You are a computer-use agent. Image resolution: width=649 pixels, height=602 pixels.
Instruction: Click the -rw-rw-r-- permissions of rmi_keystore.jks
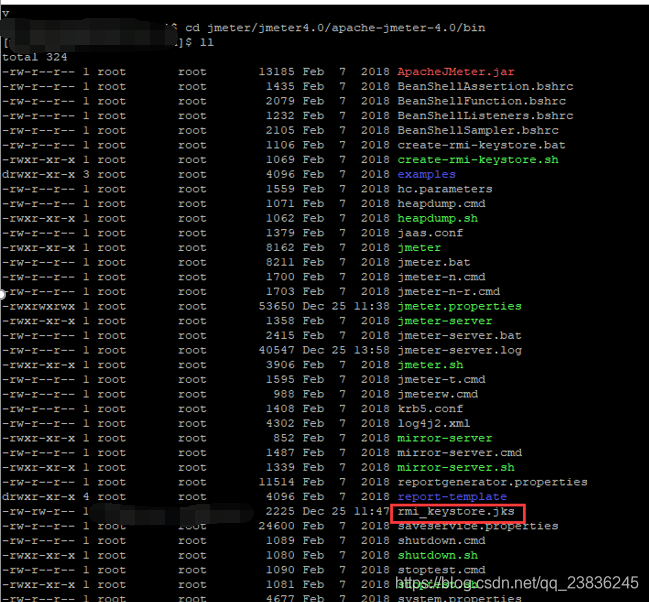click(38, 512)
